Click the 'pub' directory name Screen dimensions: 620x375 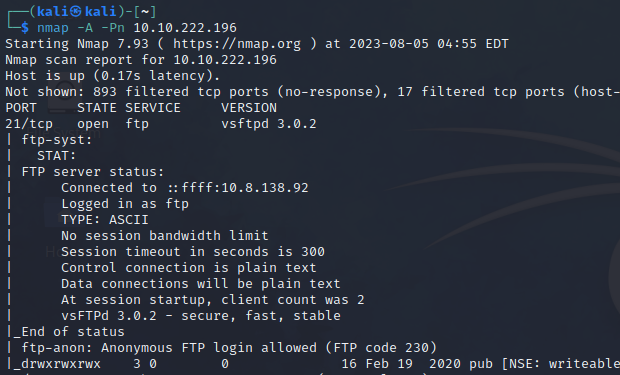coord(480,364)
